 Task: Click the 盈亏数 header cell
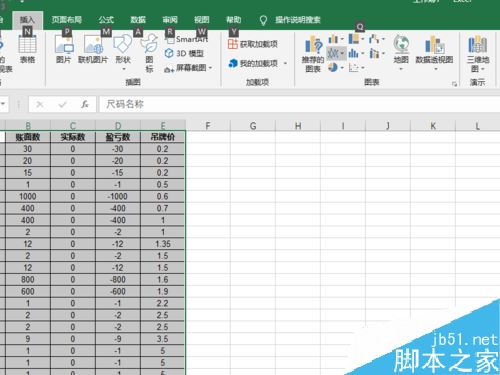pos(118,137)
